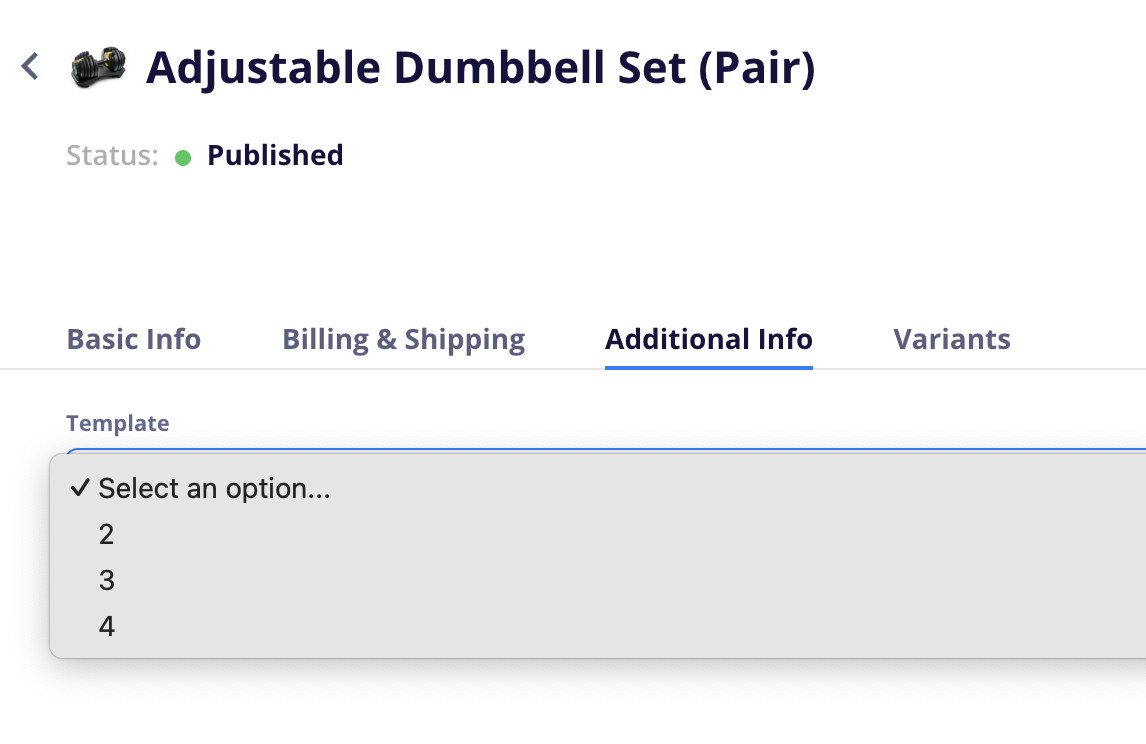The image size is (1146, 744).
Task: Click the green Published status dot
Action: [183, 157]
